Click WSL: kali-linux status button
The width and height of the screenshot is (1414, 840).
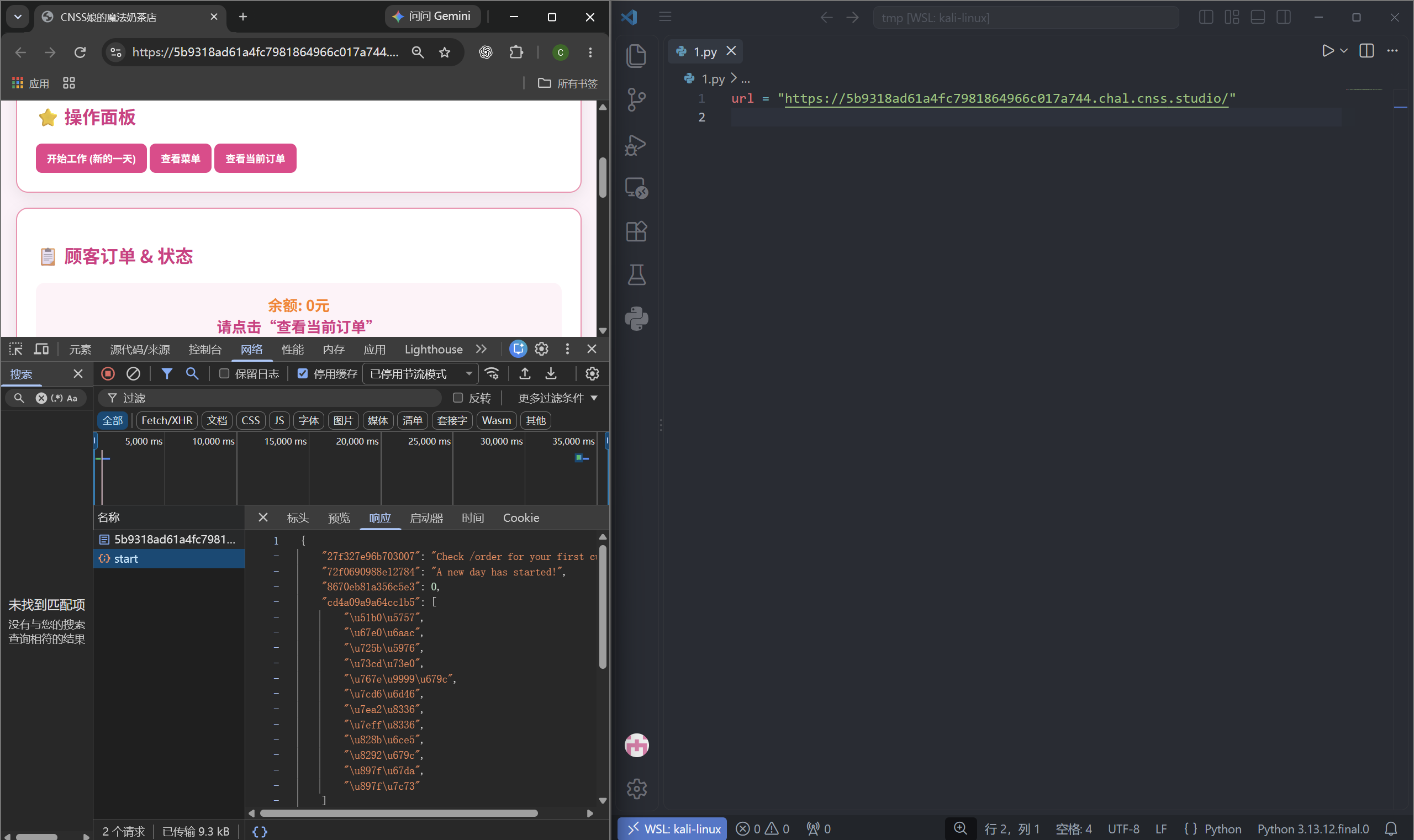pyautogui.click(x=672, y=829)
